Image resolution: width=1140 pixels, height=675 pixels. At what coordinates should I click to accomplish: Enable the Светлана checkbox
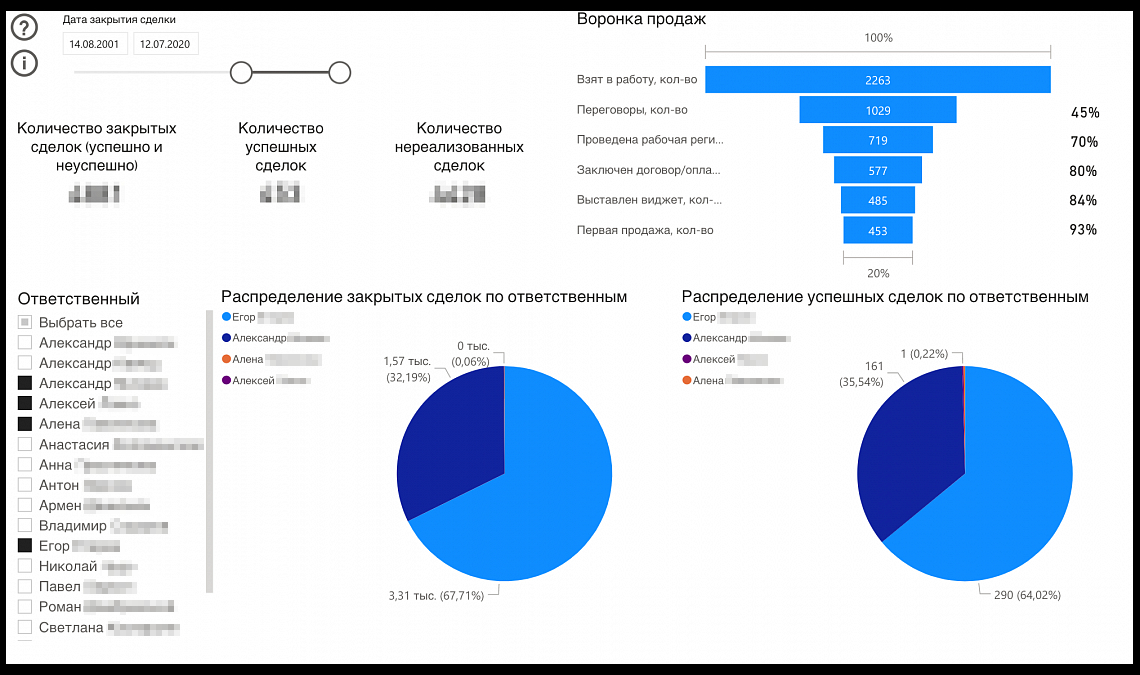25,627
